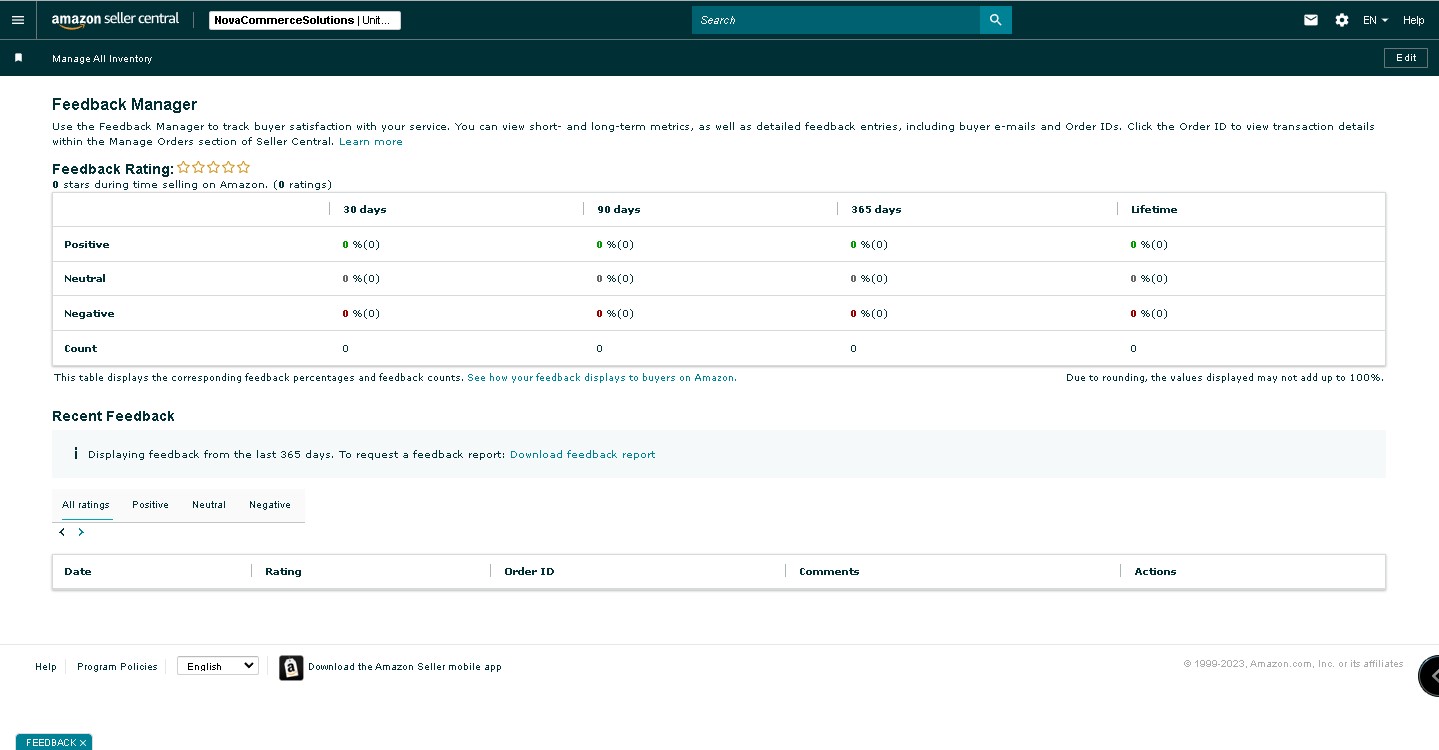Click the 30 days column header
This screenshot has width=1439, height=750.
click(x=365, y=210)
